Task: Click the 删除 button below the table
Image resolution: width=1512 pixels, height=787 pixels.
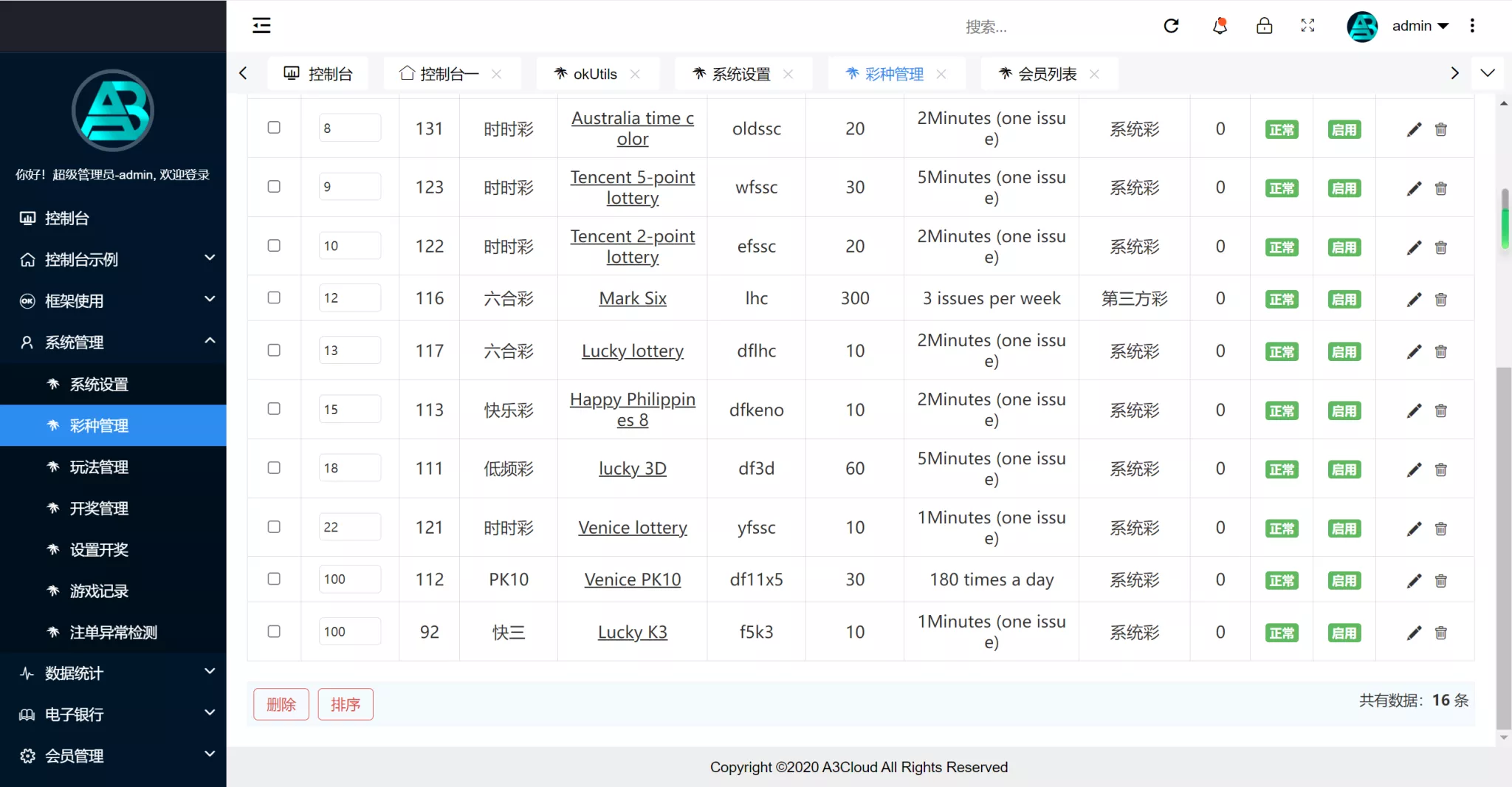Action: (x=281, y=704)
